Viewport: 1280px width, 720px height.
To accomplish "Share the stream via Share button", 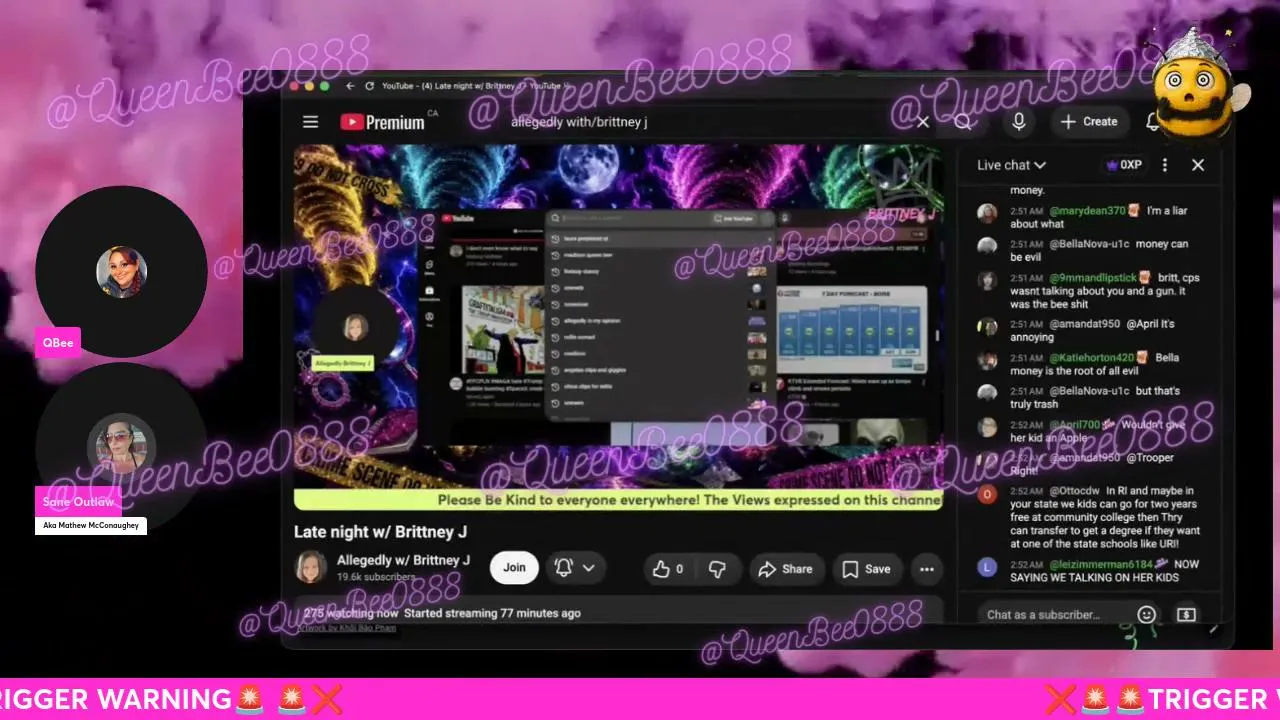I will coord(785,569).
